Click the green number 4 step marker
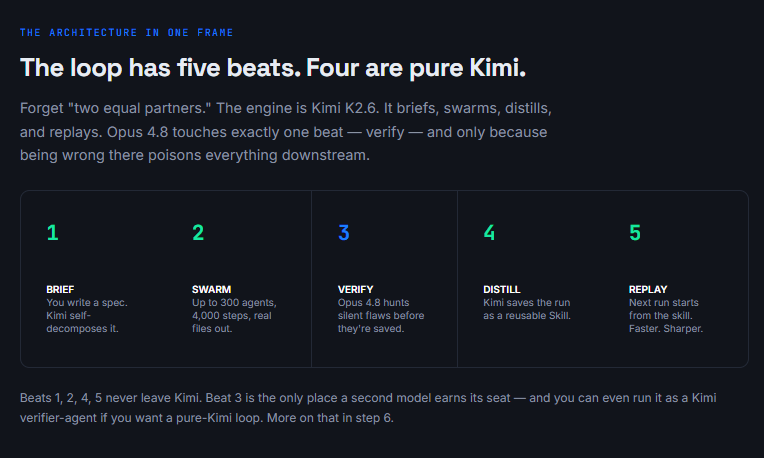The width and height of the screenshot is (764, 458). tap(489, 232)
